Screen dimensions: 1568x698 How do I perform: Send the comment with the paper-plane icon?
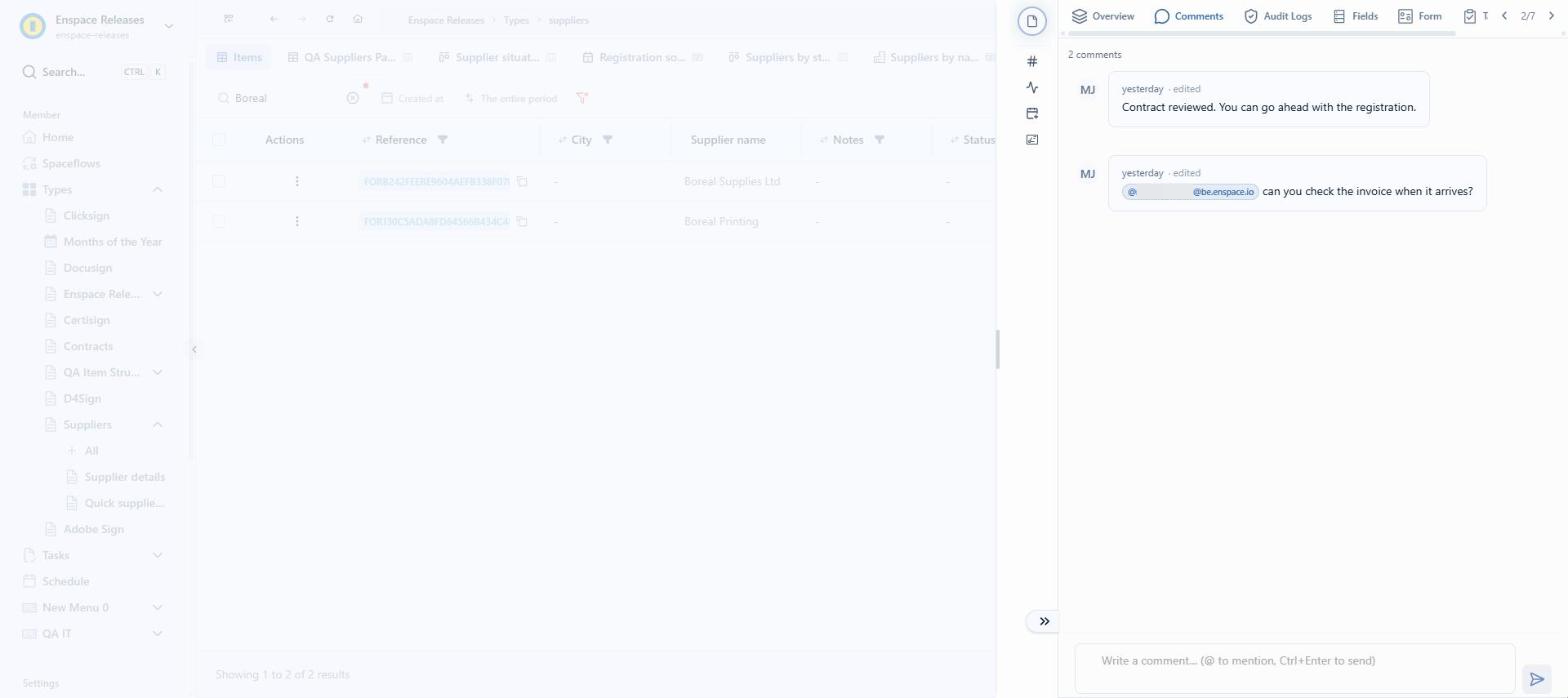coord(1537,679)
